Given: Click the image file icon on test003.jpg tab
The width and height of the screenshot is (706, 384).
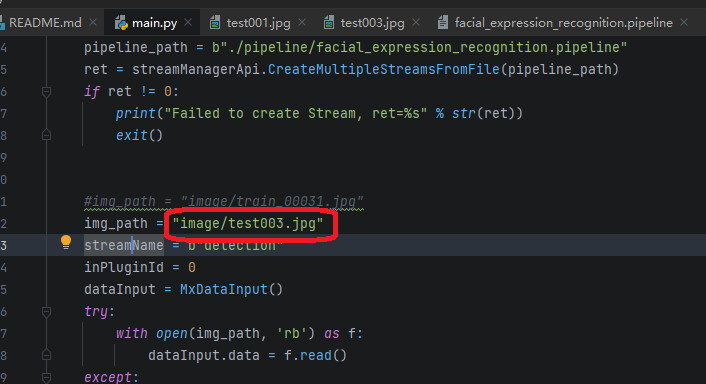Looking at the screenshot, I should point(329,23).
